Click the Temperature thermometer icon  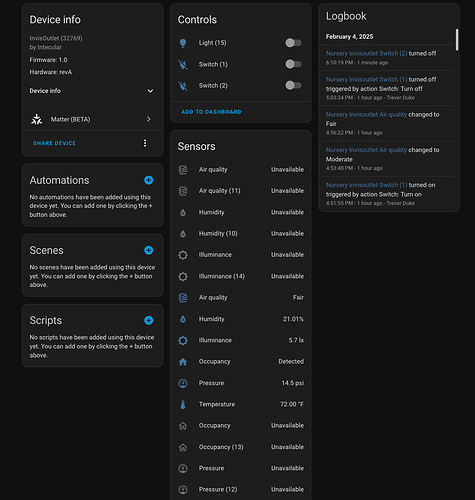pos(183,404)
